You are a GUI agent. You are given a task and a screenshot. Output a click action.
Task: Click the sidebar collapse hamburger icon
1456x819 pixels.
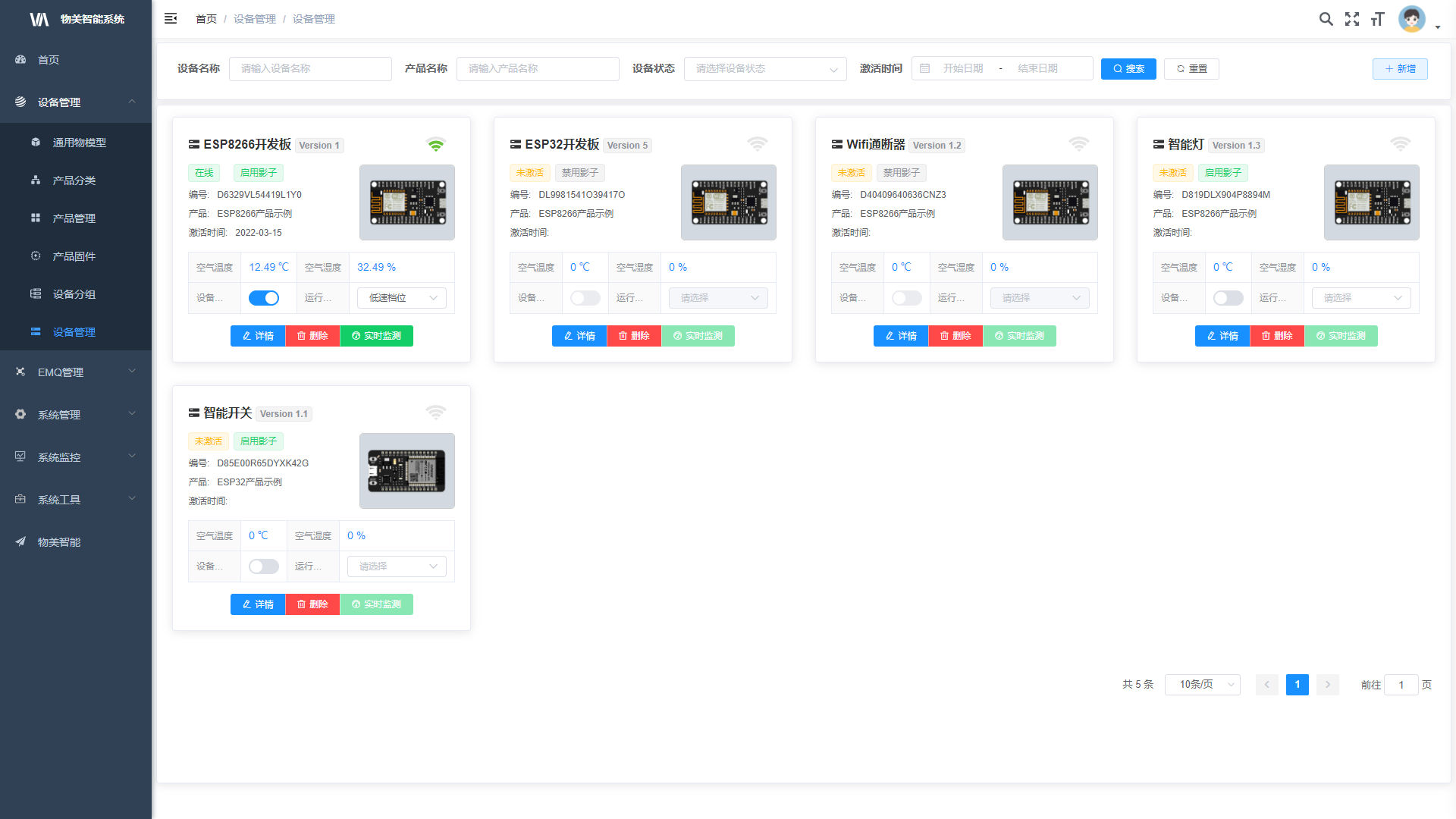tap(171, 19)
